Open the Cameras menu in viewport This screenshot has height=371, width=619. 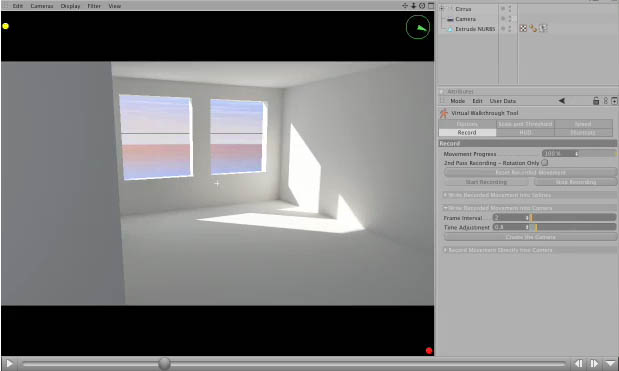tap(42, 6)
